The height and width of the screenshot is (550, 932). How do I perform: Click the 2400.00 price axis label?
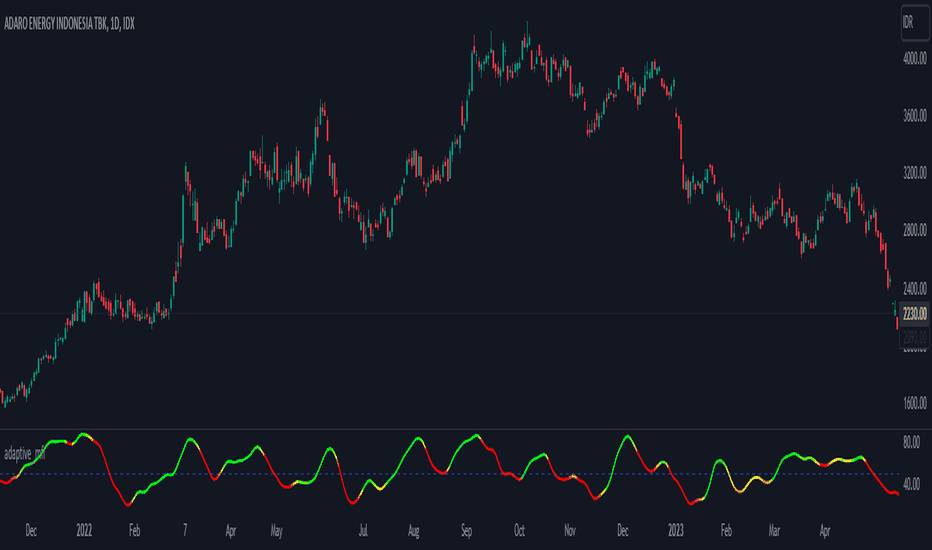pos(914,288)
